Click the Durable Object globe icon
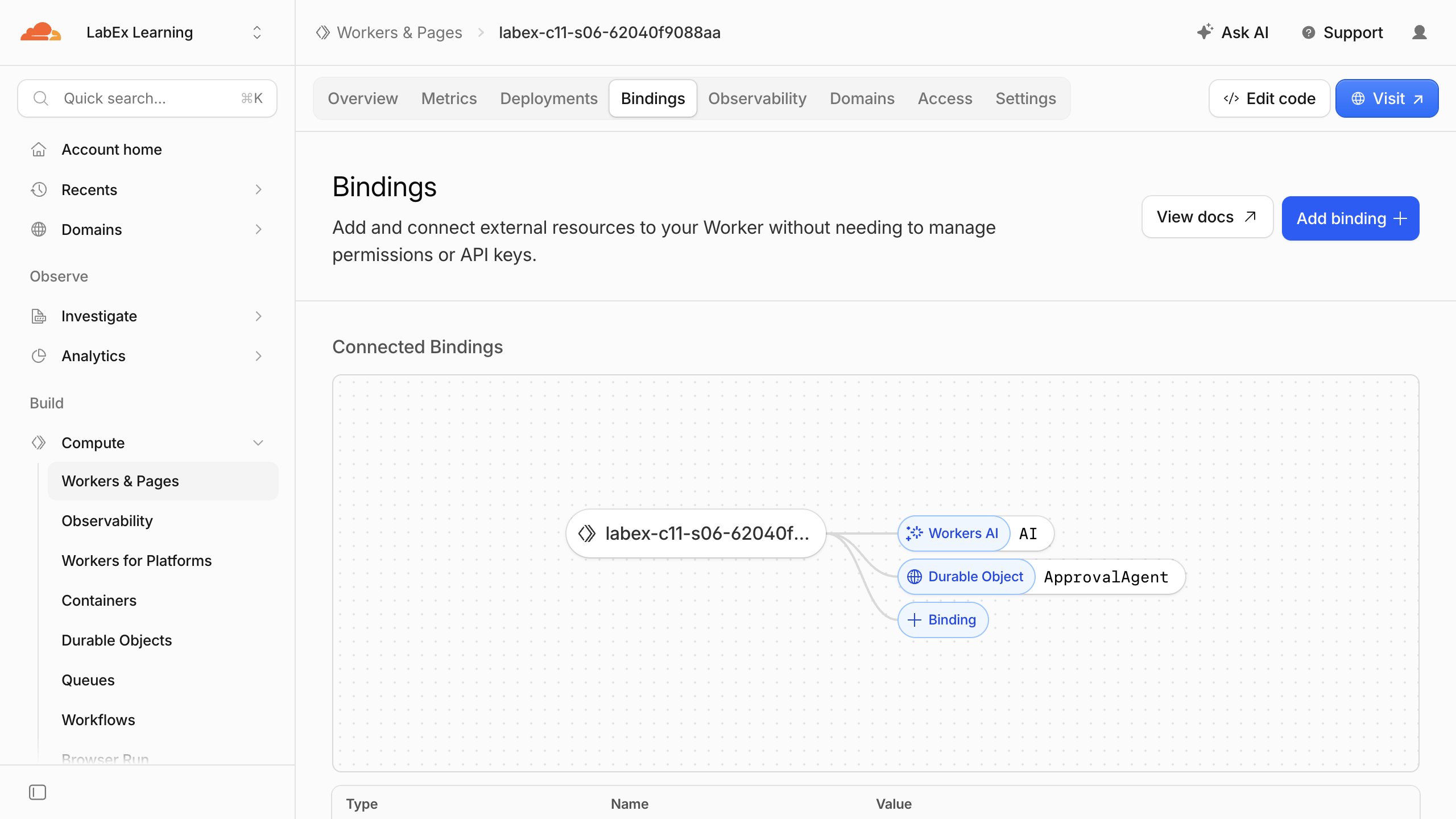Viewport: 1456px width, 819px height. tap(915, 577)
